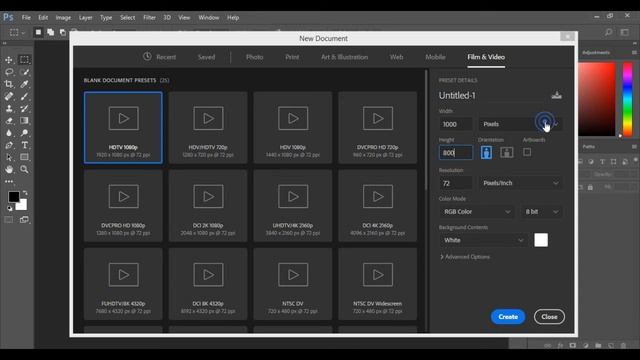Toggle the Artboards checkbox
The width and height of the screenshot is (640, 360).
pos(527,152)
